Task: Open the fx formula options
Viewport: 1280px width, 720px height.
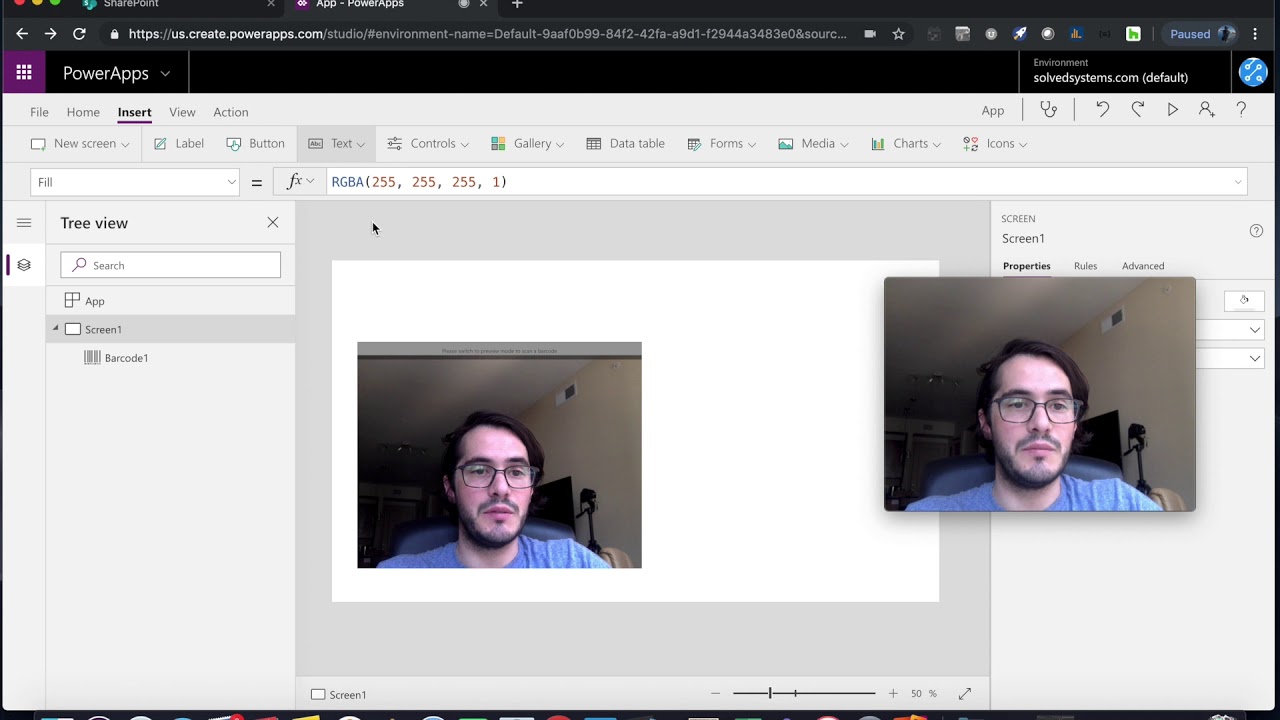Action: 300,182
